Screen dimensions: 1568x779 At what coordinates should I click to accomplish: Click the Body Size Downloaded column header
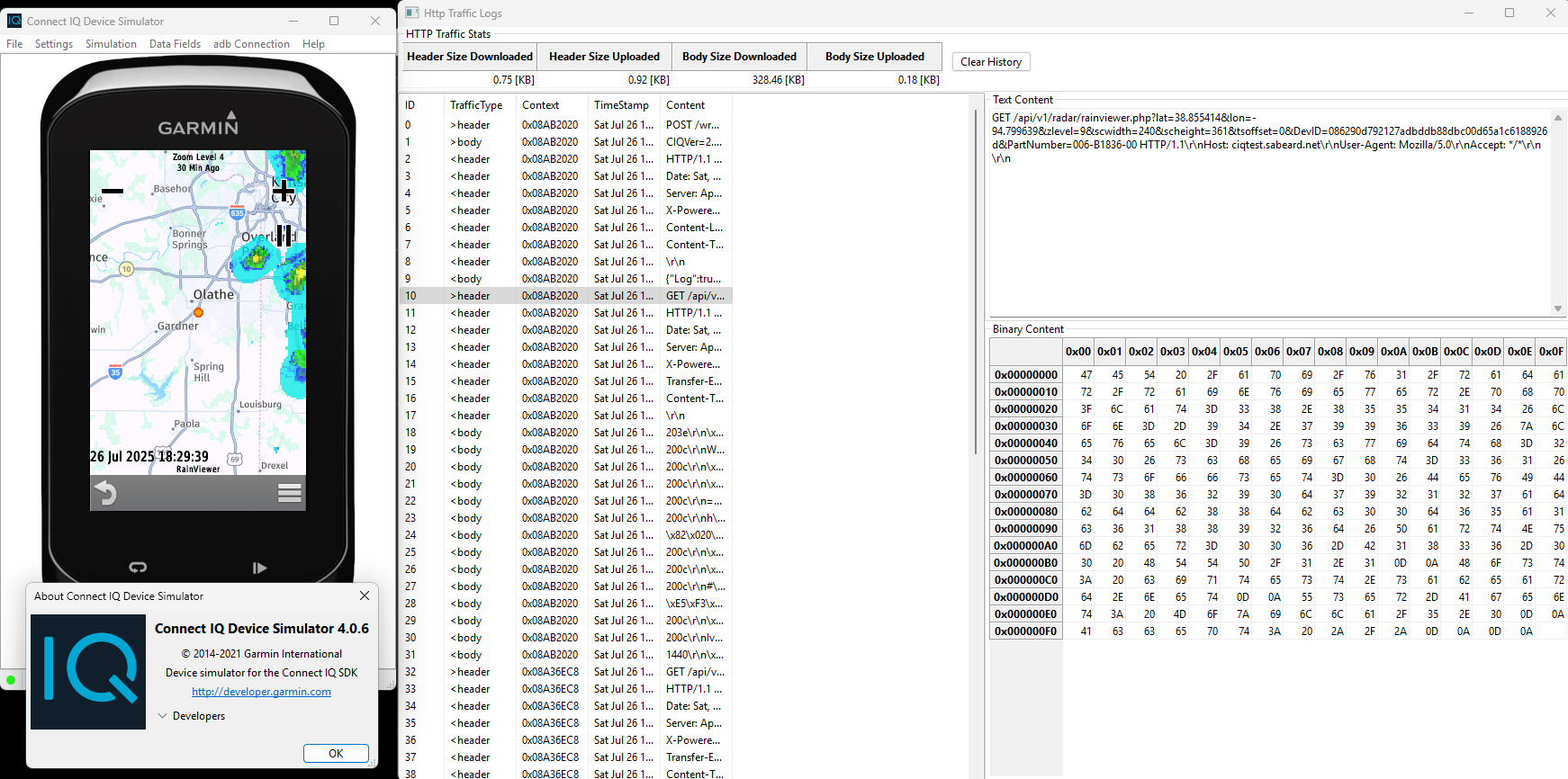tap(739, 57)
